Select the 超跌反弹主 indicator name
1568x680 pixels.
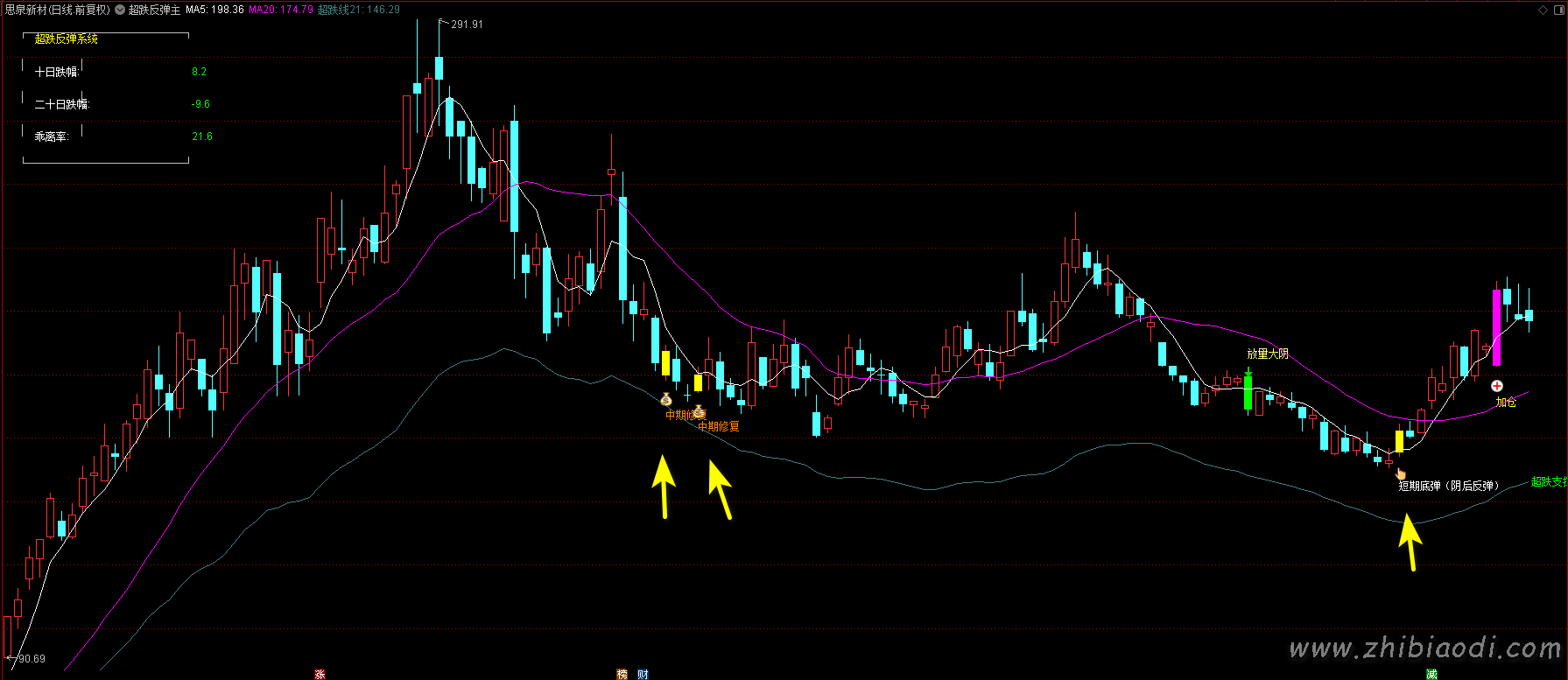[154, 10]
